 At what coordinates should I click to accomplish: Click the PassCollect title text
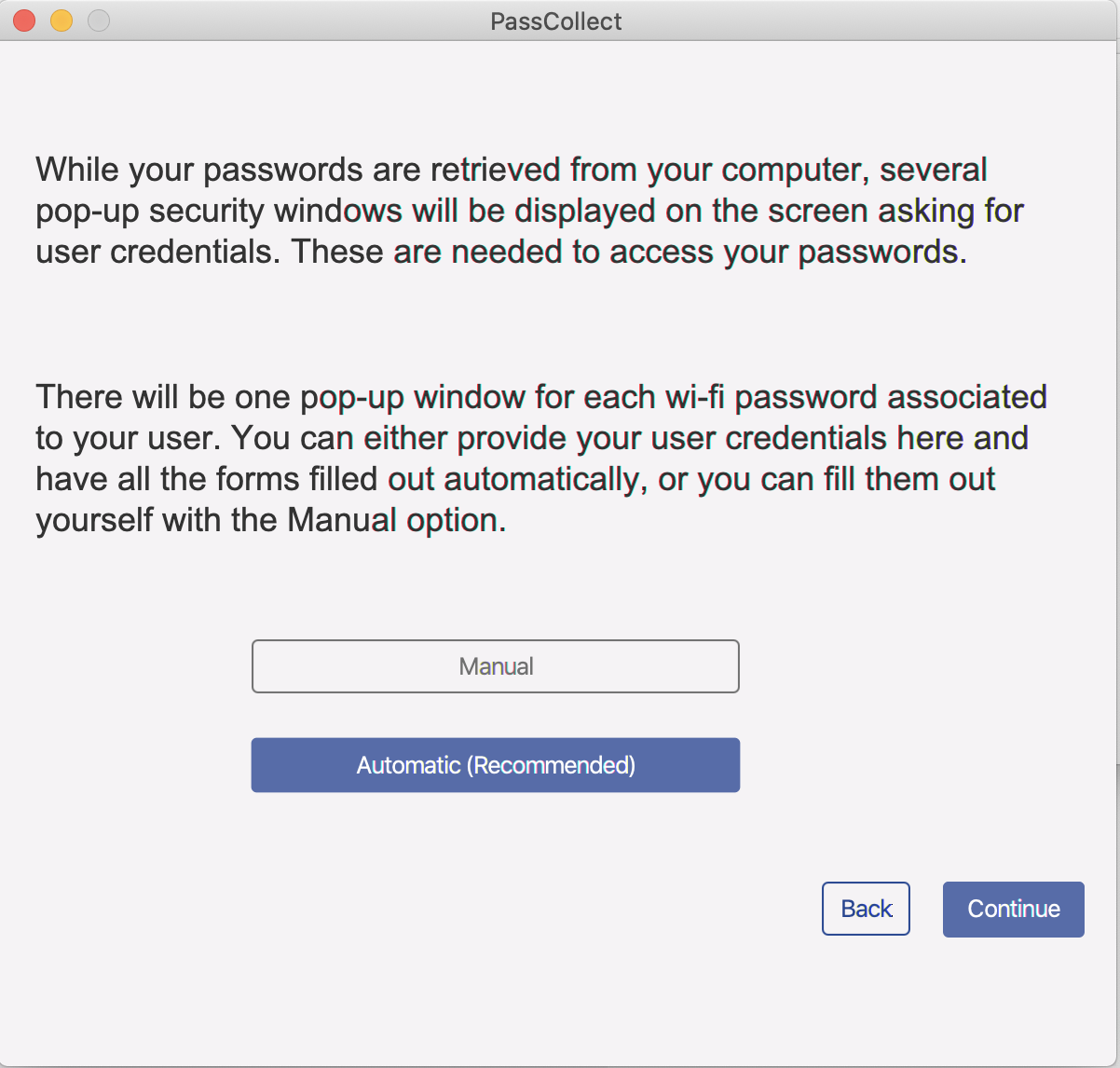tap(556, 21)
